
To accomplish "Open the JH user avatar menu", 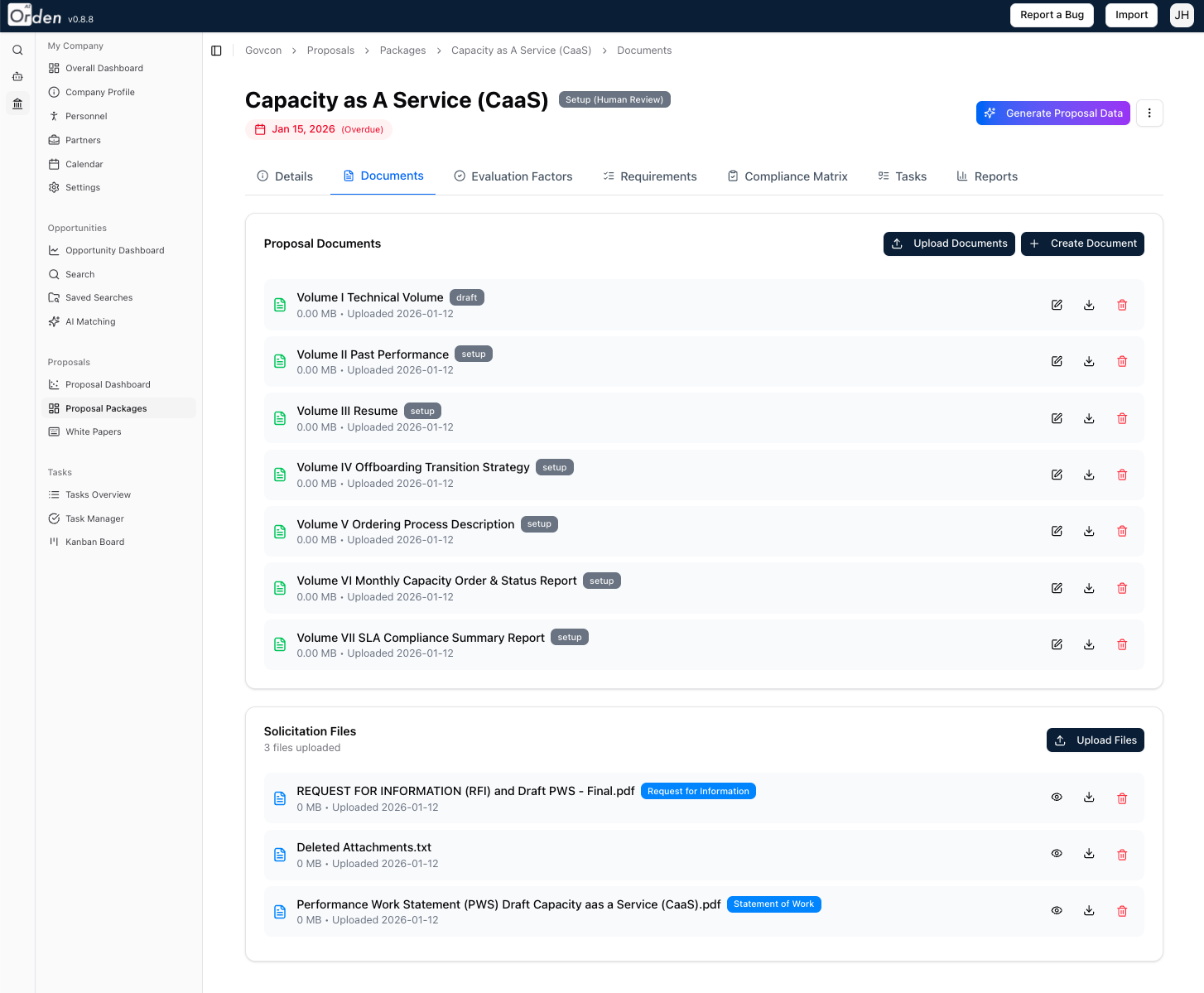I will [1182, 15].
